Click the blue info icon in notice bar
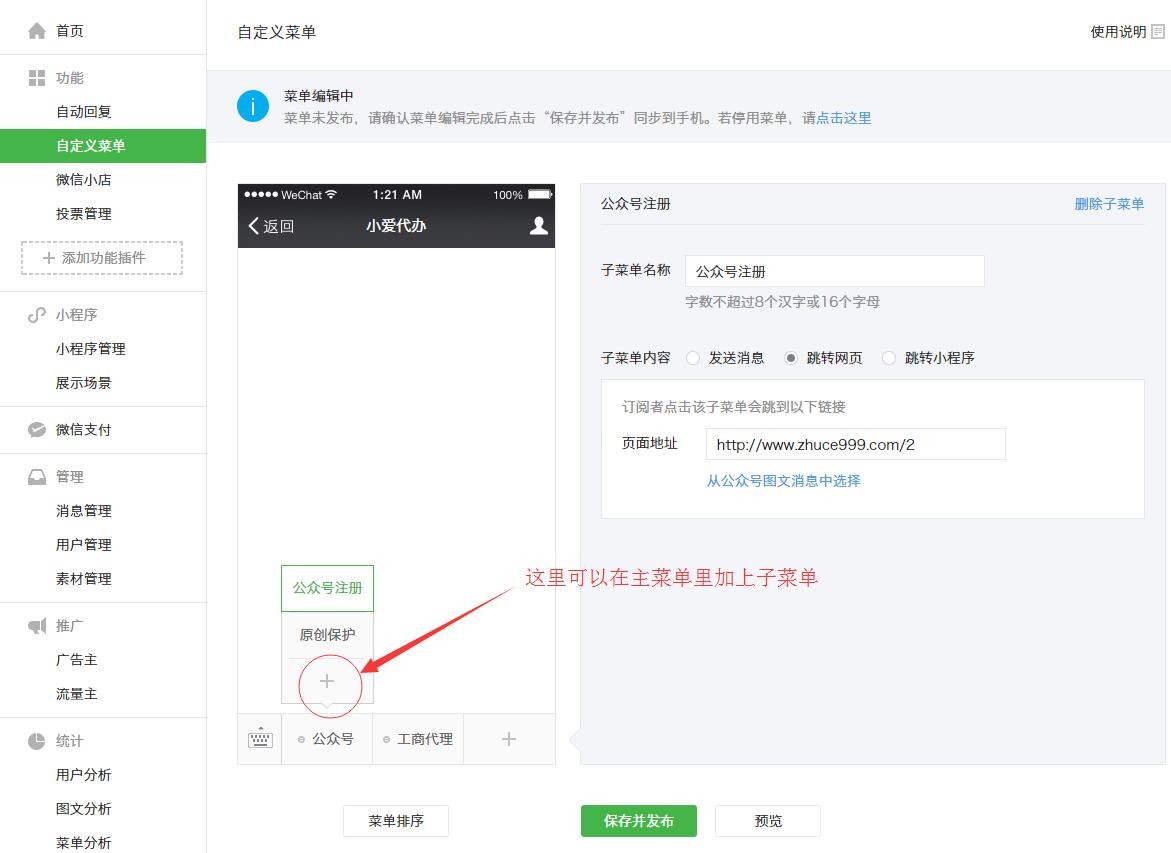The width and height of the screenshot is (1171, 853). 253,106
